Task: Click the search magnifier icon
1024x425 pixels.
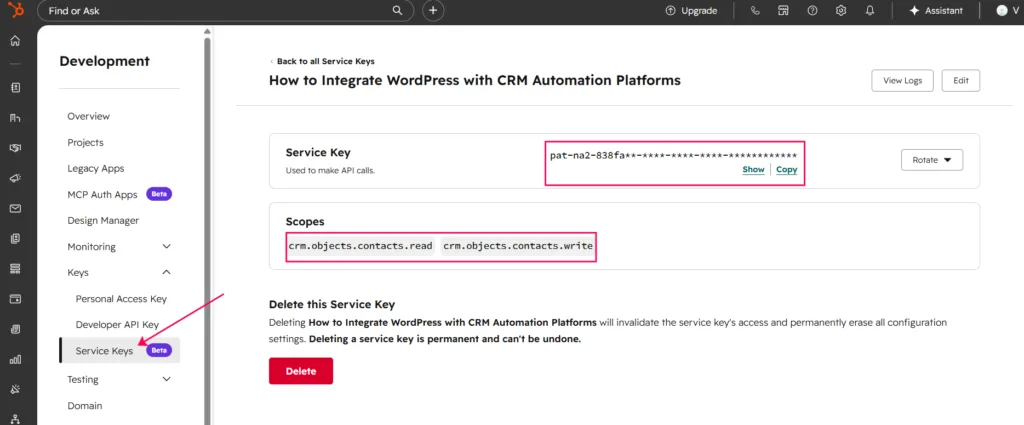Action: pos(397,10)
